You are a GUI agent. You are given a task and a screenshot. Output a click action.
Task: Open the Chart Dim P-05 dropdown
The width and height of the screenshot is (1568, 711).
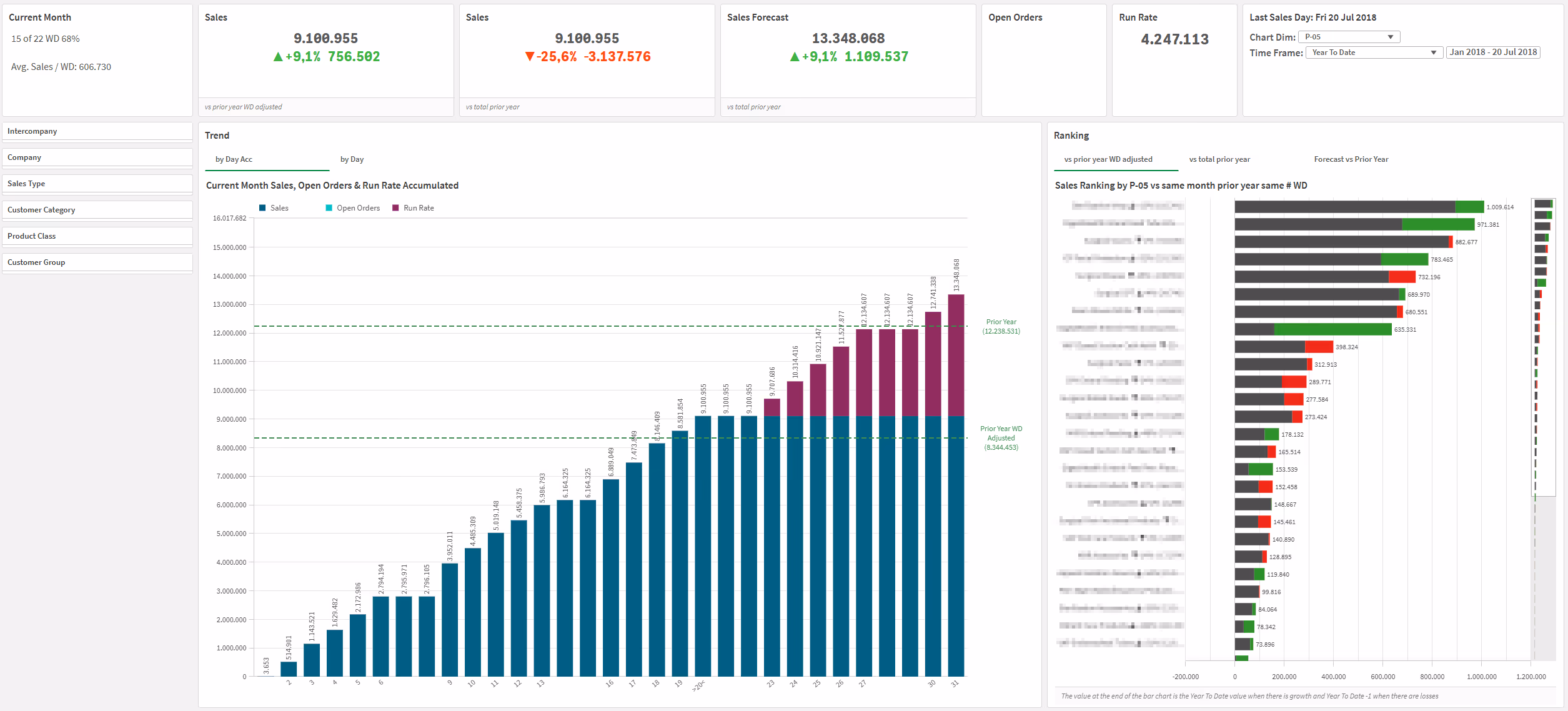tap(1349, 37)
